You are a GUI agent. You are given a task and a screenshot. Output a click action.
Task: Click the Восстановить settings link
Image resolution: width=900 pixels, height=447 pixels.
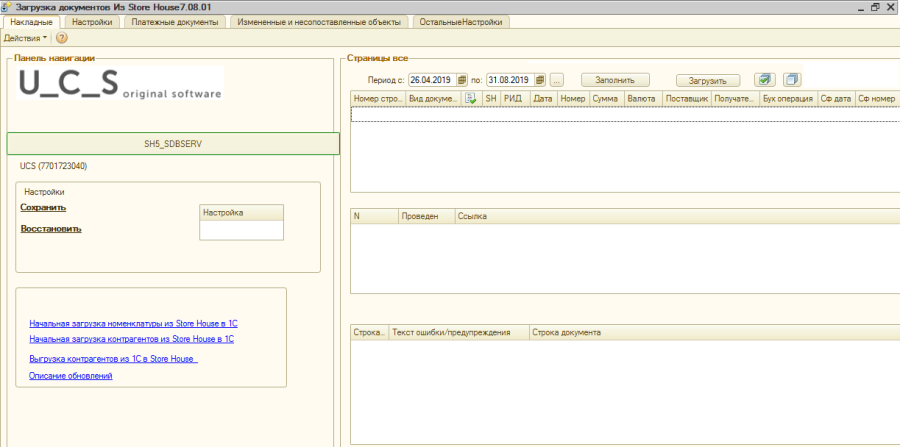(x=50, y=229)
